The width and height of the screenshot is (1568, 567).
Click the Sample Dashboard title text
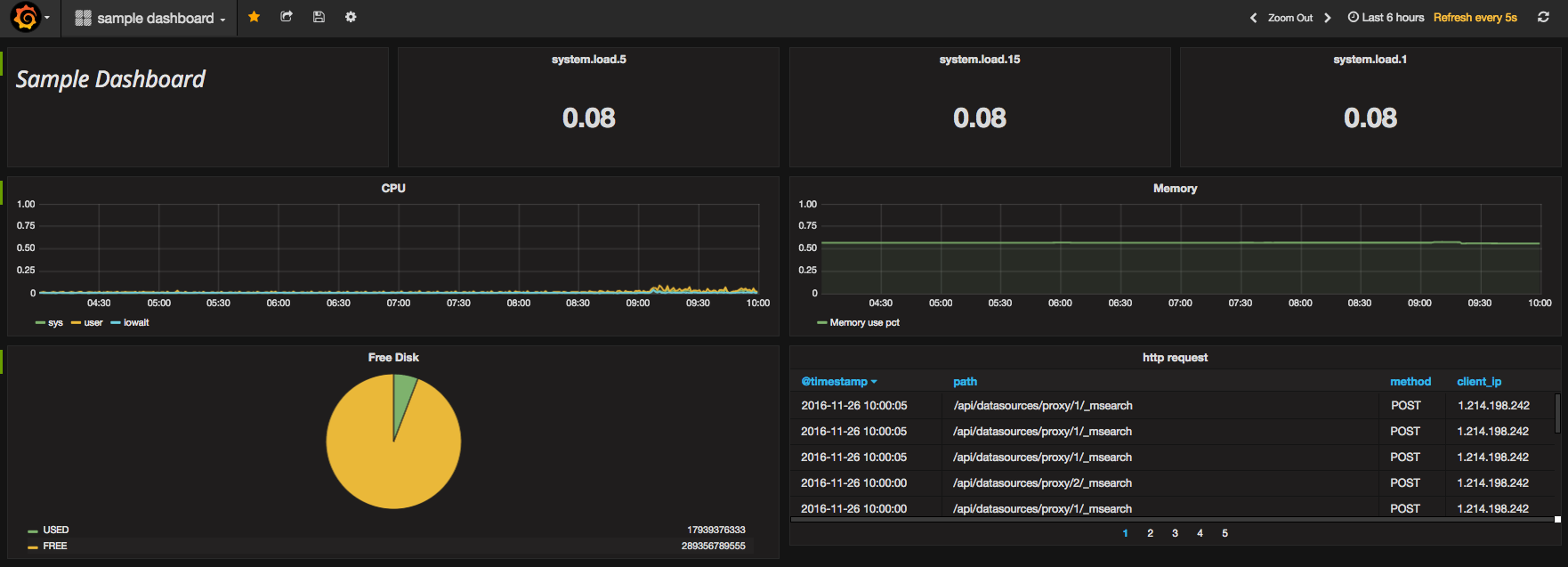click(x=110, y=79)
